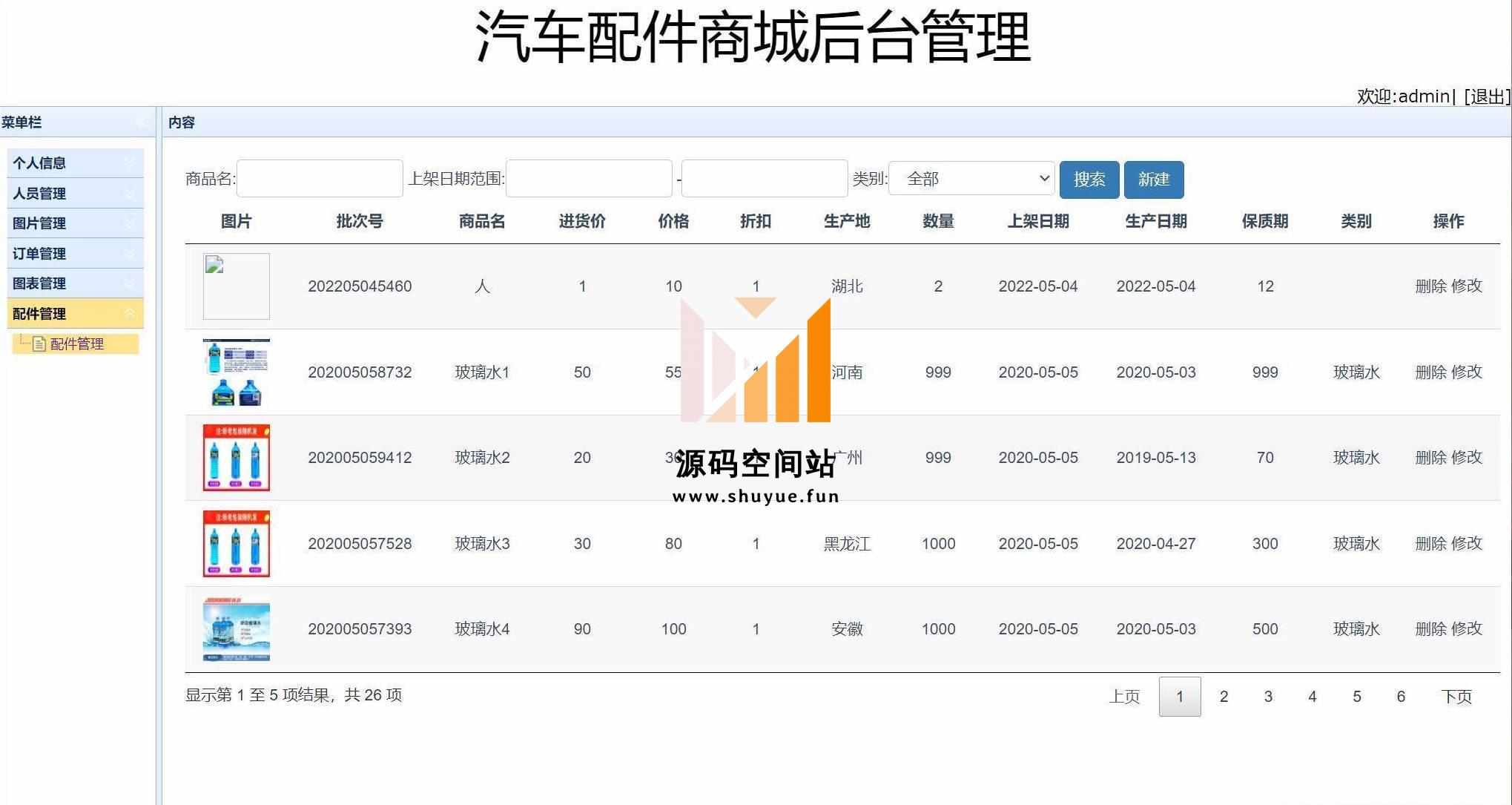The height and width of the screenshot is (805, 1512).
Task: Collapse the 配件管理 accordion header
Action: click(75, 314)
